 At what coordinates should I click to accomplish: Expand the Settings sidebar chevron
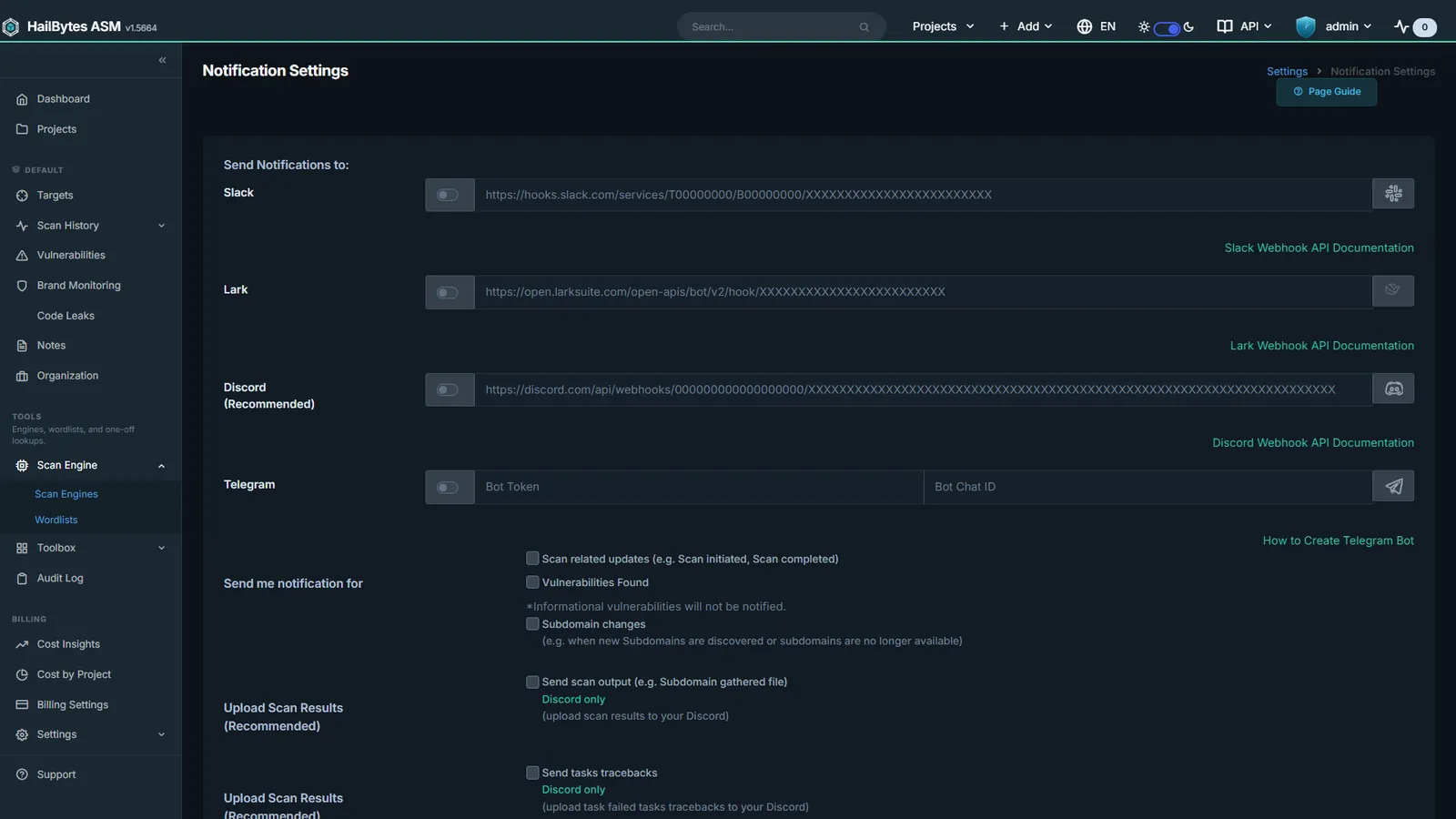coord(161,734)
